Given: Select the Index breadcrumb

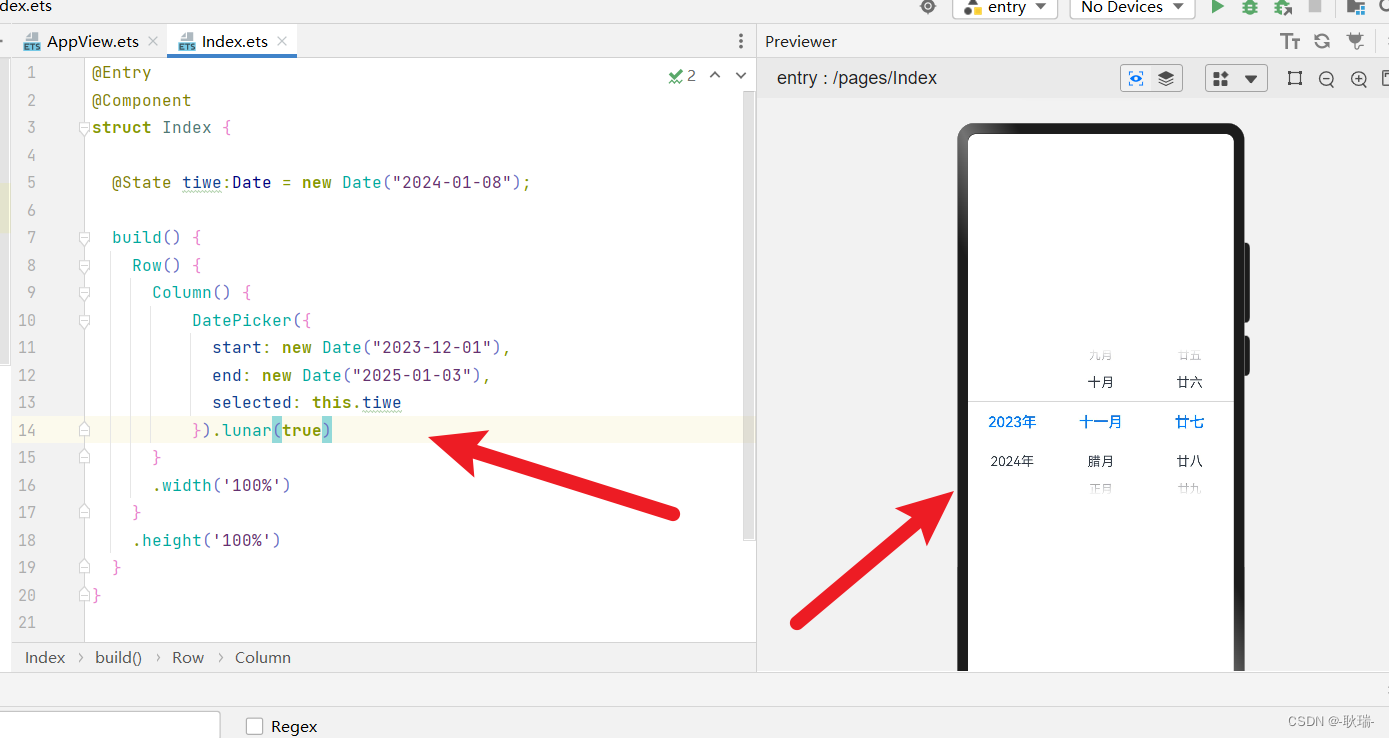Looking at the screenshot, I should point(45,657).
